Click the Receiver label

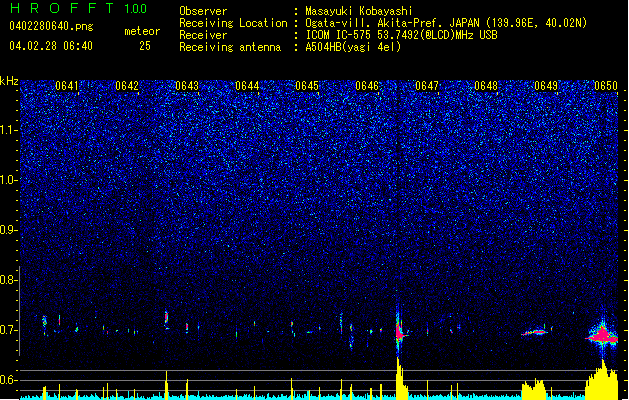203,35
